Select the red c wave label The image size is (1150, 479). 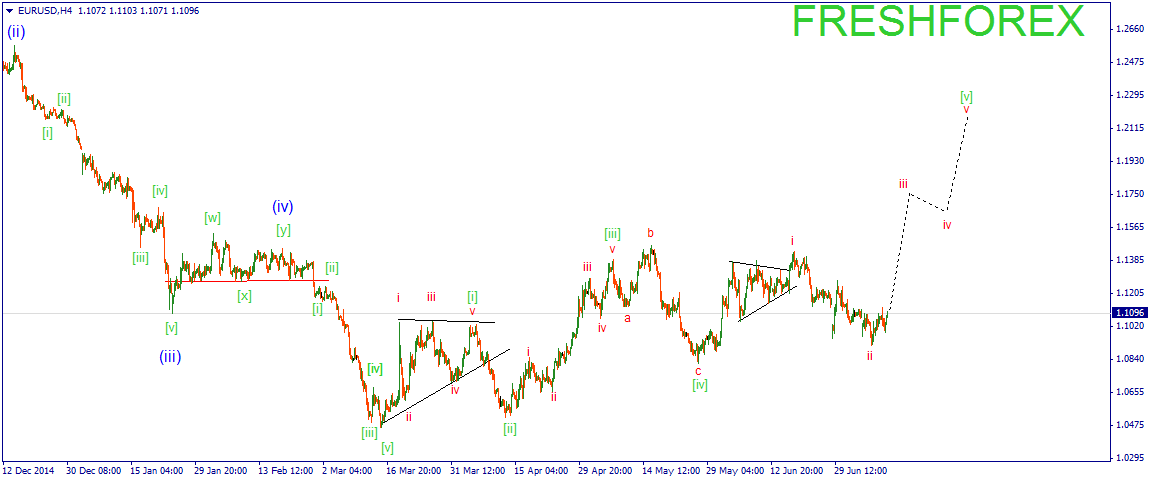698,371
